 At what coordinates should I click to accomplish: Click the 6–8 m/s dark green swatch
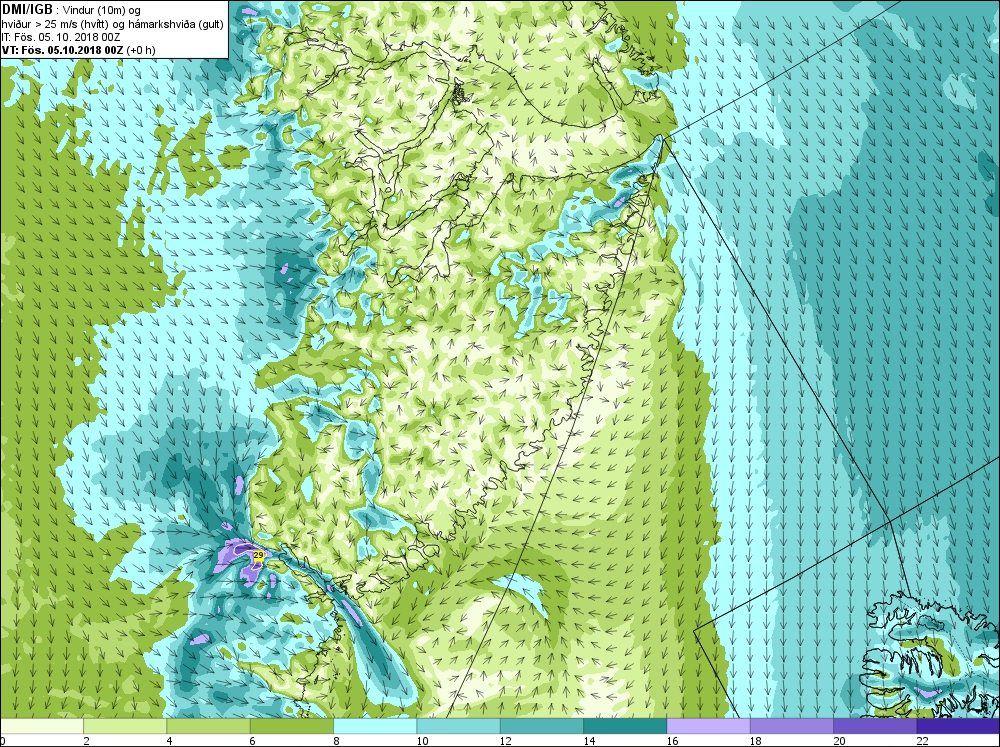pos(291,726)
